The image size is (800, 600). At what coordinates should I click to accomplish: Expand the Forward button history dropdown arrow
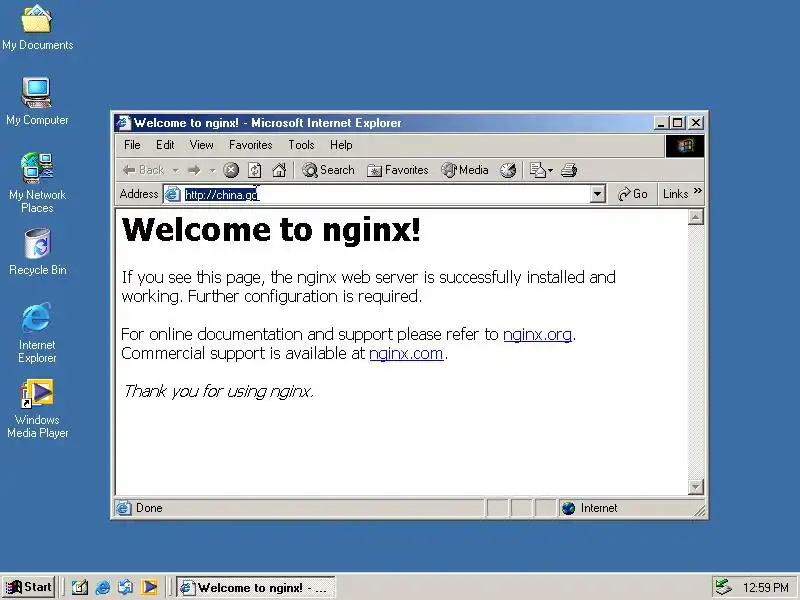click(212, 170)
